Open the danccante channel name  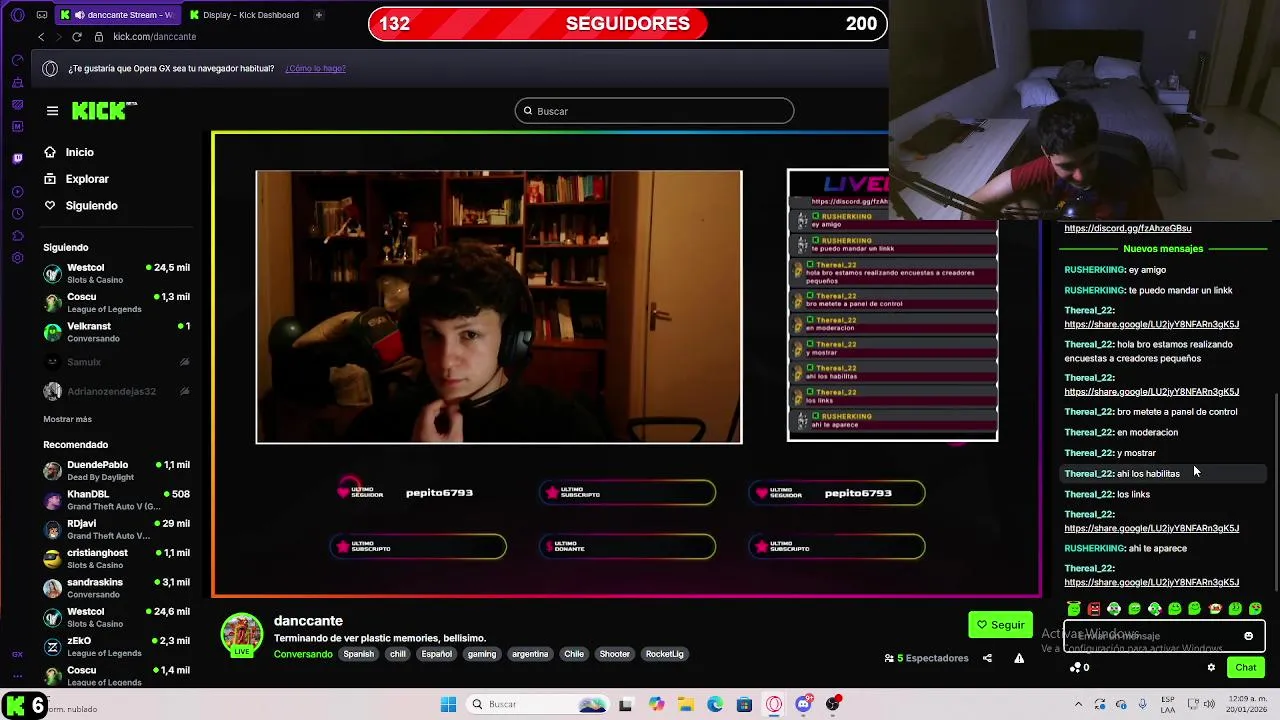pyautogui.click(x=308, y=621)
